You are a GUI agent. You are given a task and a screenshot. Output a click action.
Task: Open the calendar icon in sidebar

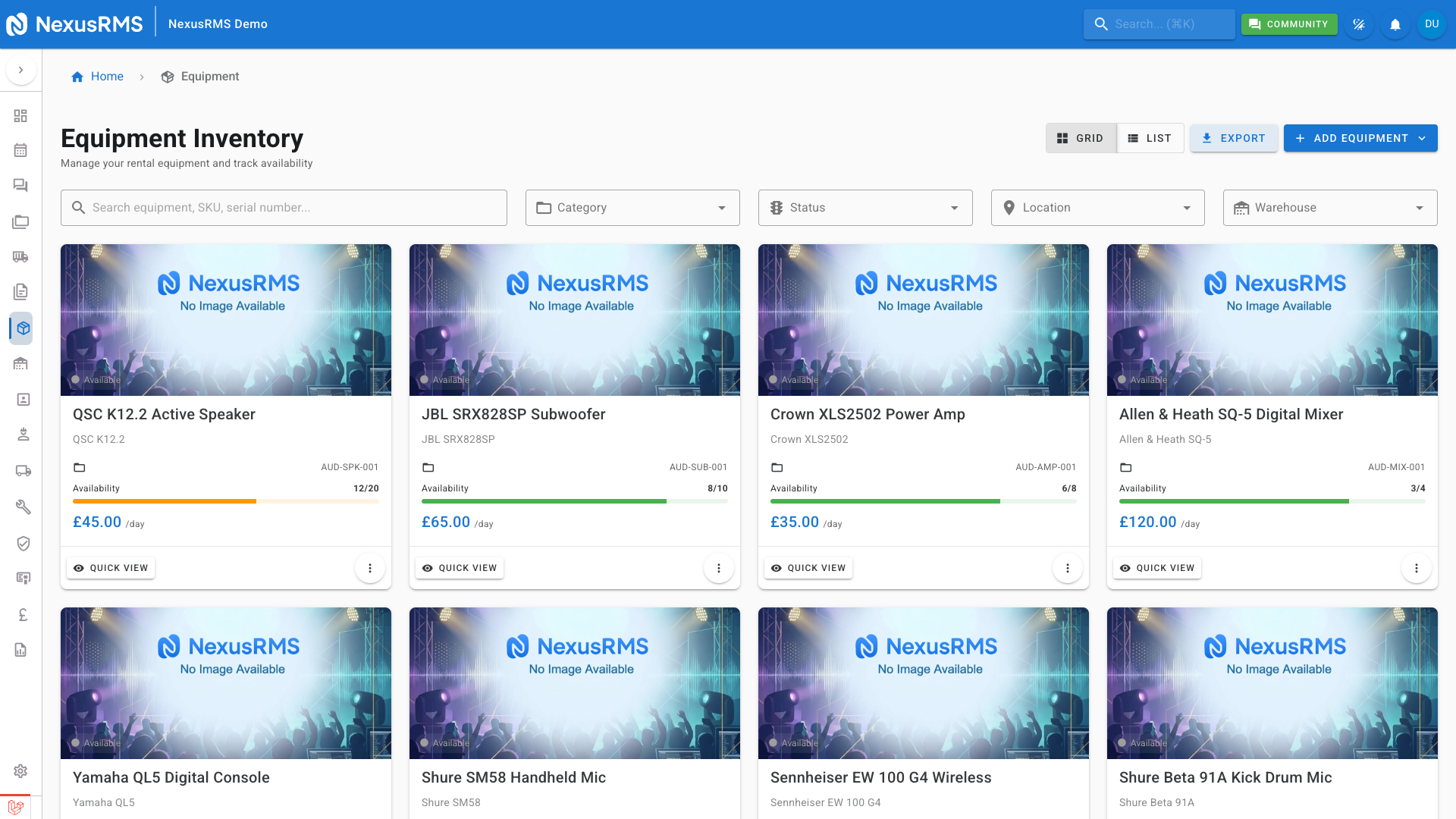(20, 150)
